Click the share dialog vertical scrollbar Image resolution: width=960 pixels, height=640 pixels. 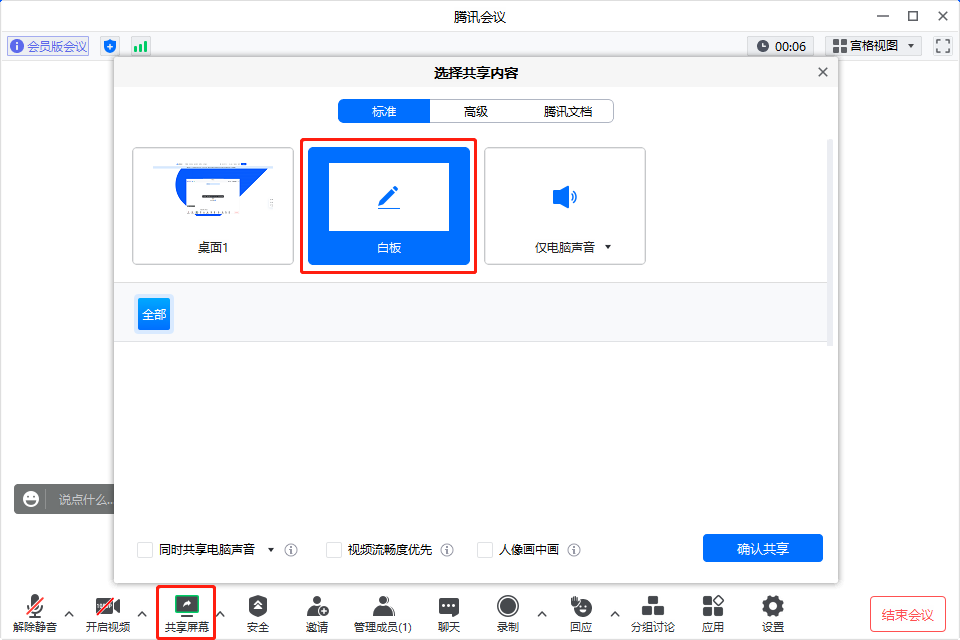coord(830,243)
